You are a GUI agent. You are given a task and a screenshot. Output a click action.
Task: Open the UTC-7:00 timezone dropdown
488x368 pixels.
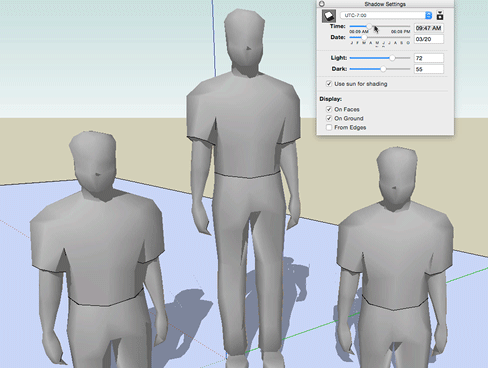point(386,15)
